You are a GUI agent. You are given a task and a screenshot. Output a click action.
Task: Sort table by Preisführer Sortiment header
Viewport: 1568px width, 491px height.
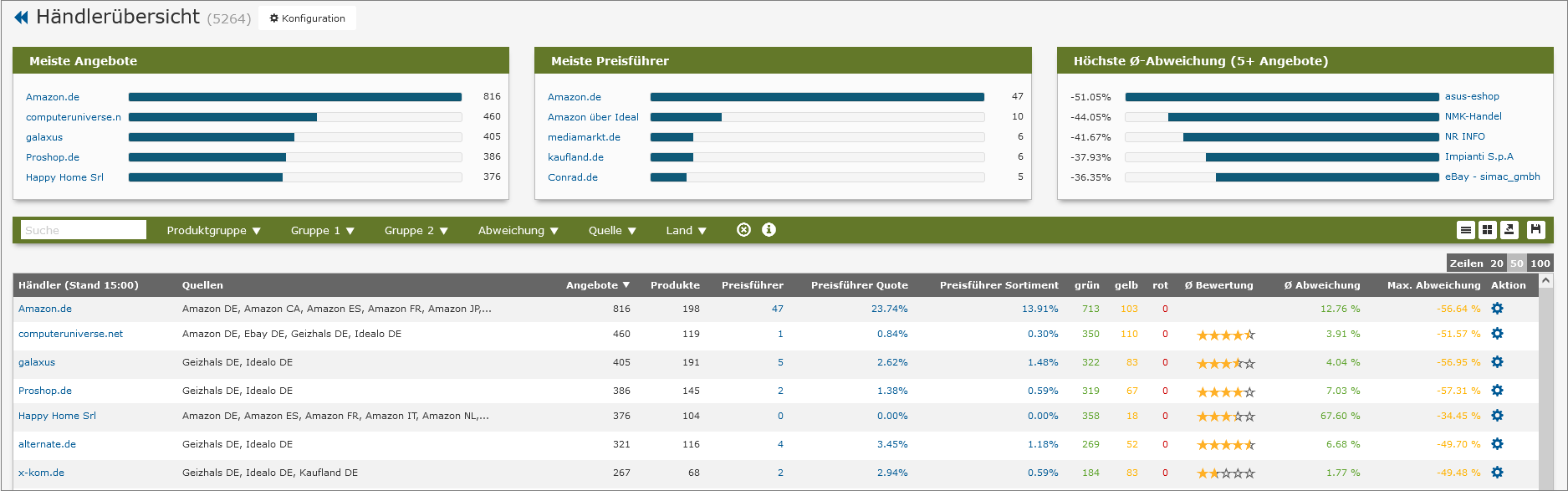click(999, 285)
